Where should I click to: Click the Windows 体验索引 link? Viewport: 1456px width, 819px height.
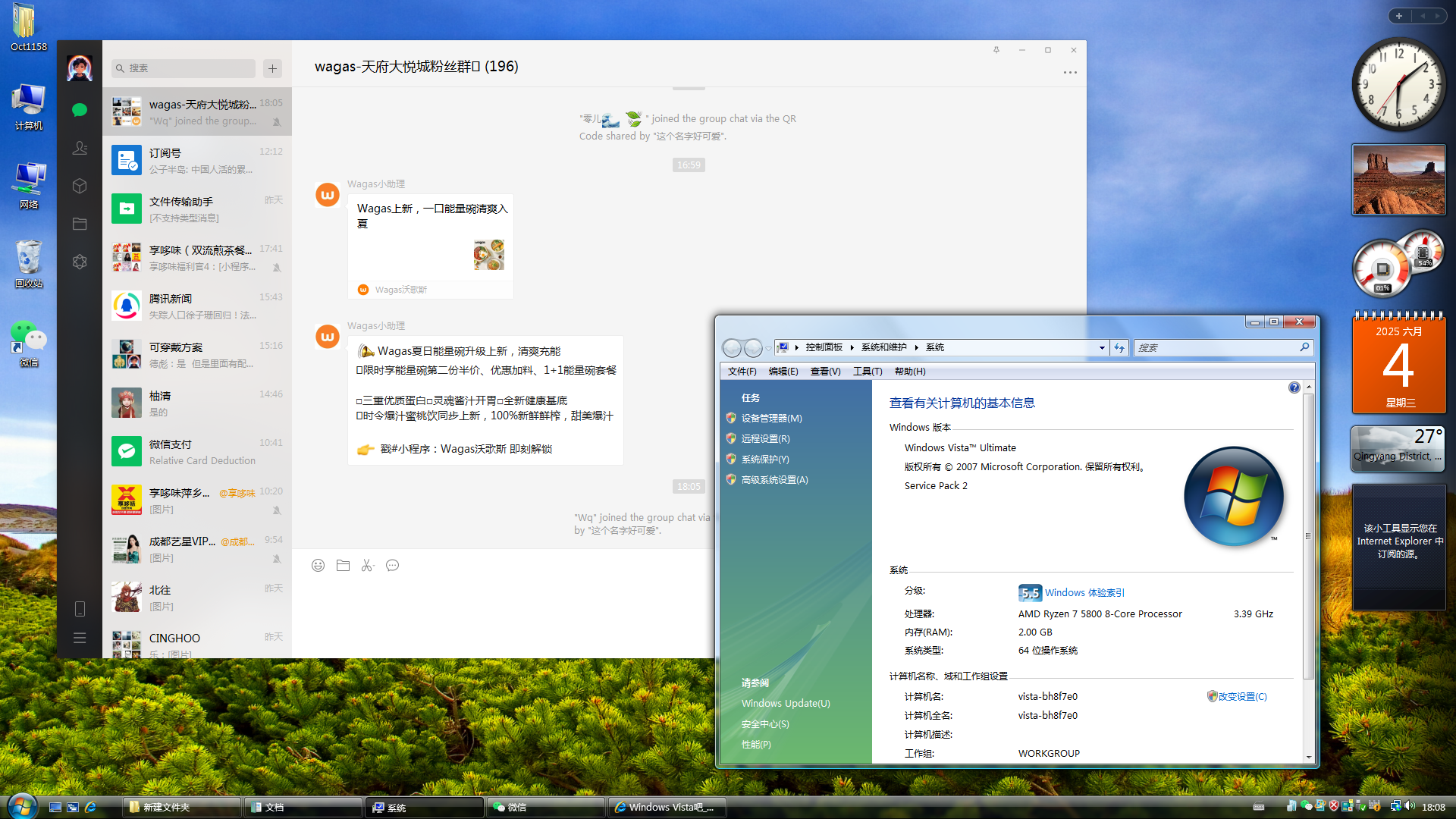point(1084,593)
